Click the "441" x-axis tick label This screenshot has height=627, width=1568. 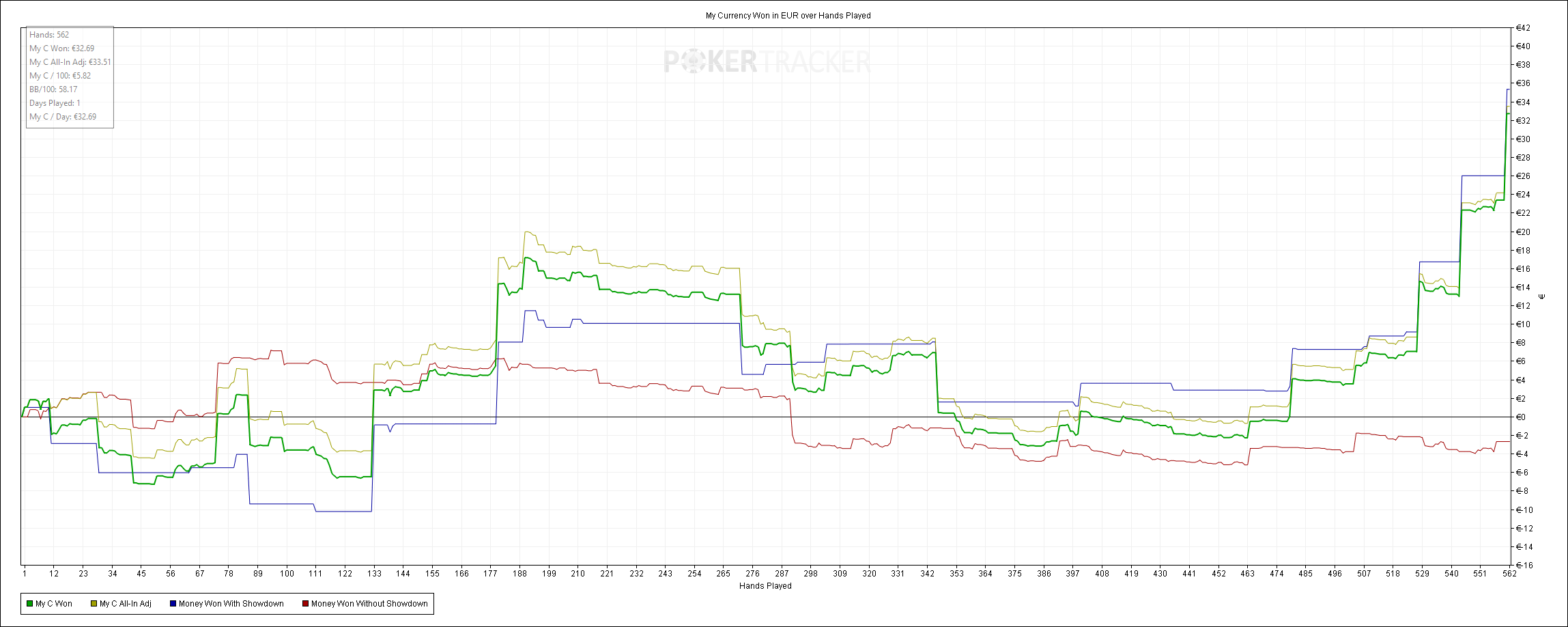point(1189,574)
